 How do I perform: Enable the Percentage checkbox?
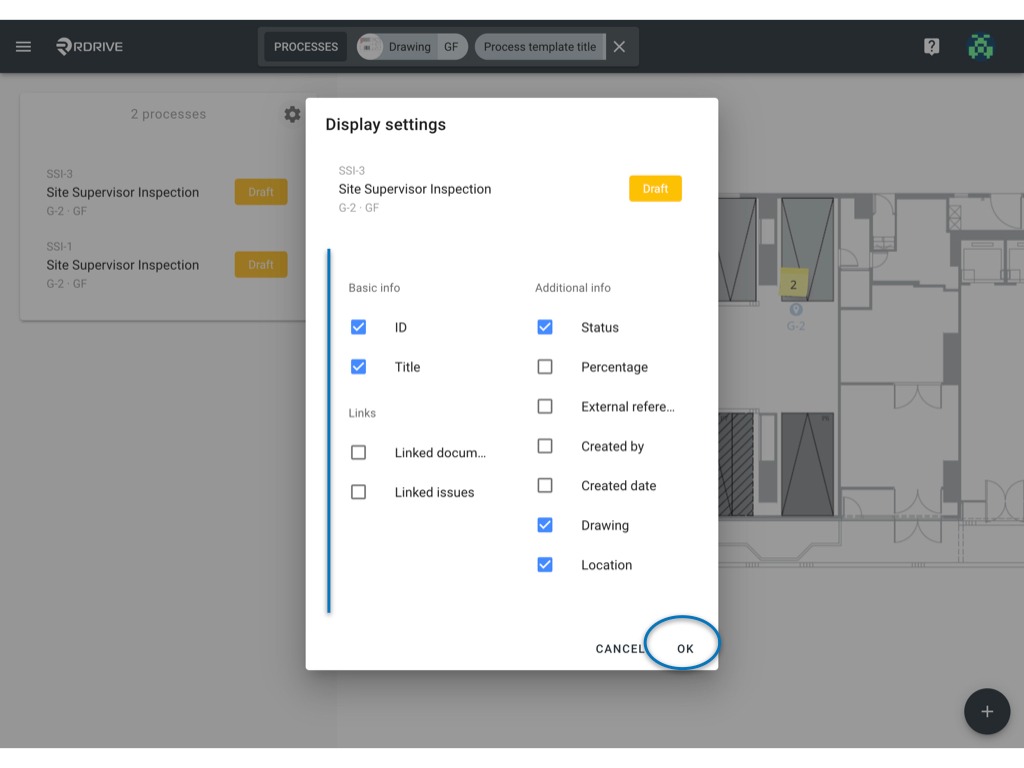tap(545, 367)
